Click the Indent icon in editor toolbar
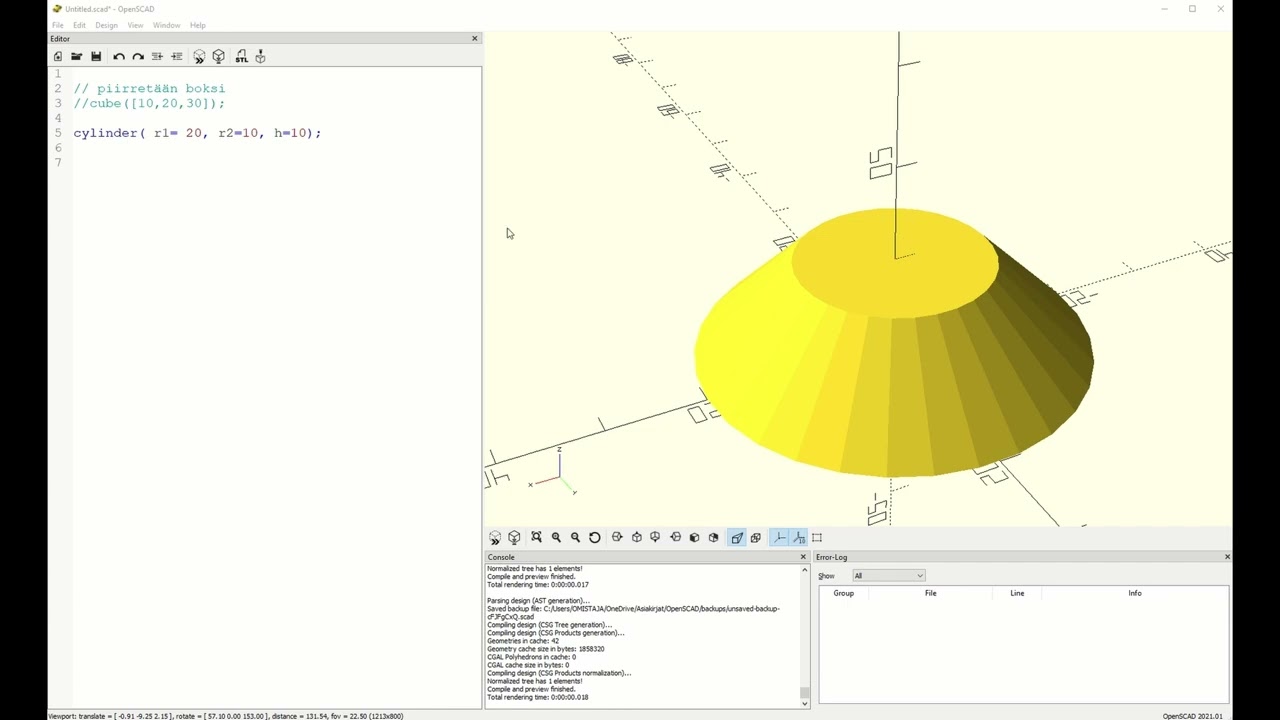This screenshot has width=1280, height=720. [177, 57]
